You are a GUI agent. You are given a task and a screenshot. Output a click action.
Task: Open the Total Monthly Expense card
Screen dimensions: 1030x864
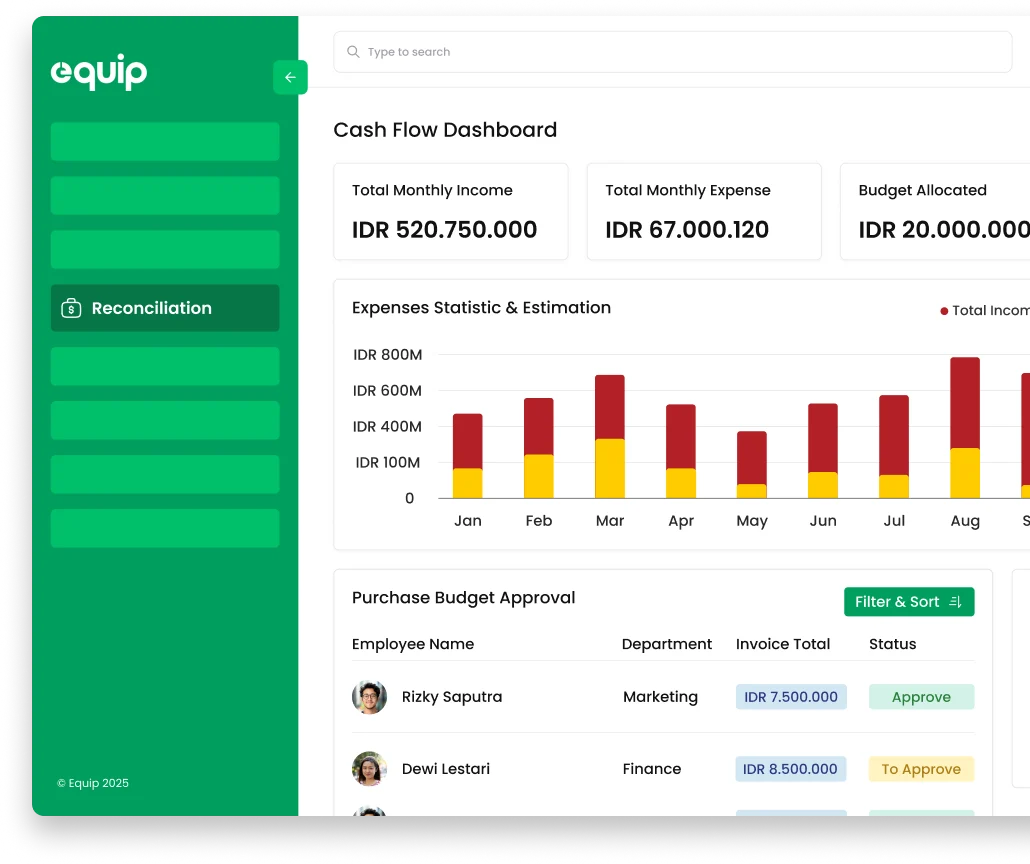(703, 212)
